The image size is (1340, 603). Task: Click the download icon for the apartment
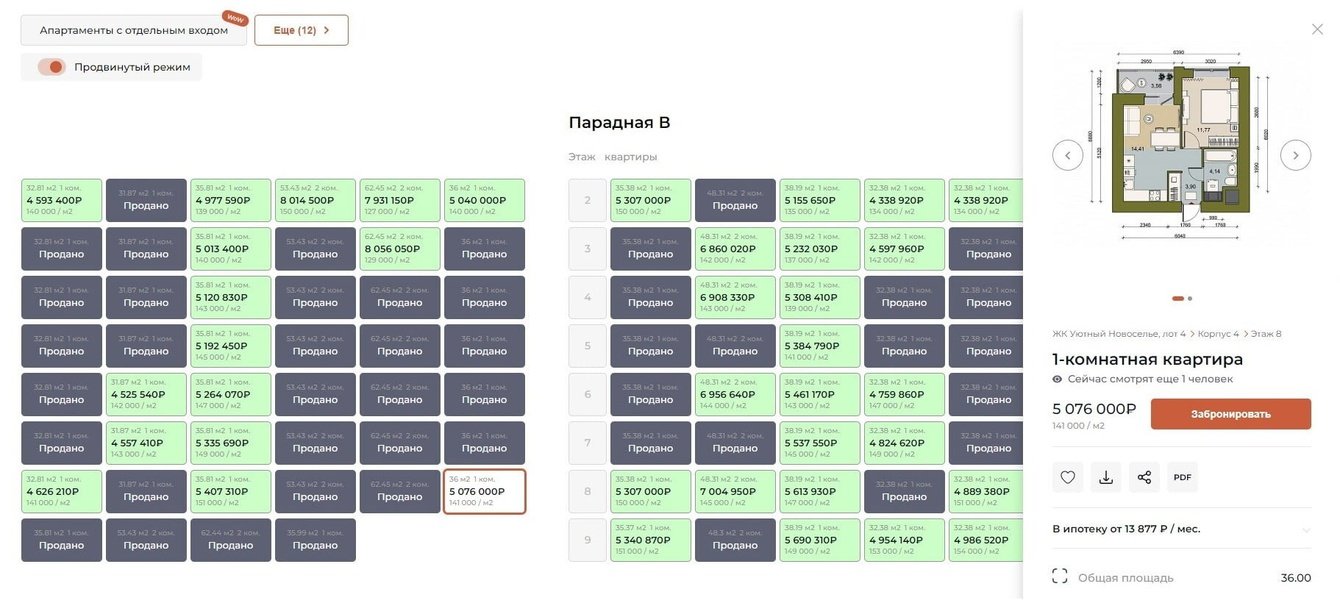tap(1106, 477)
